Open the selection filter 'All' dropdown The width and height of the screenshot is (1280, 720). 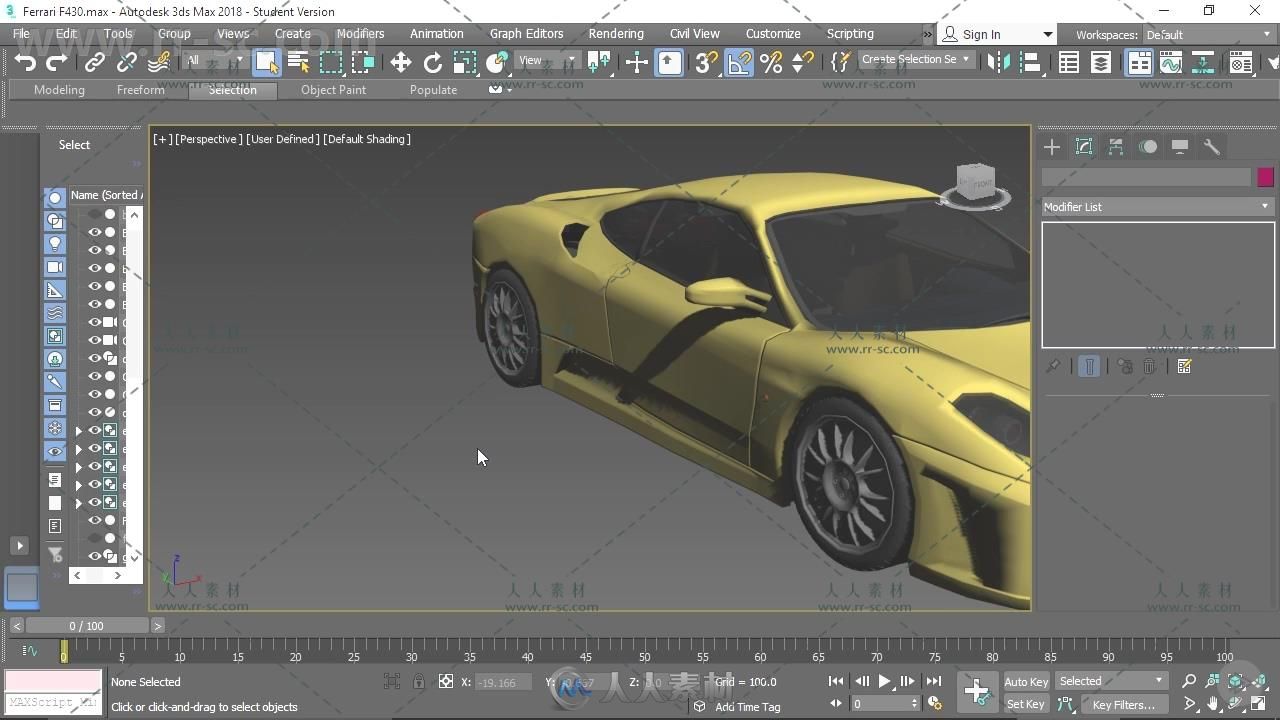coord(215,60)
